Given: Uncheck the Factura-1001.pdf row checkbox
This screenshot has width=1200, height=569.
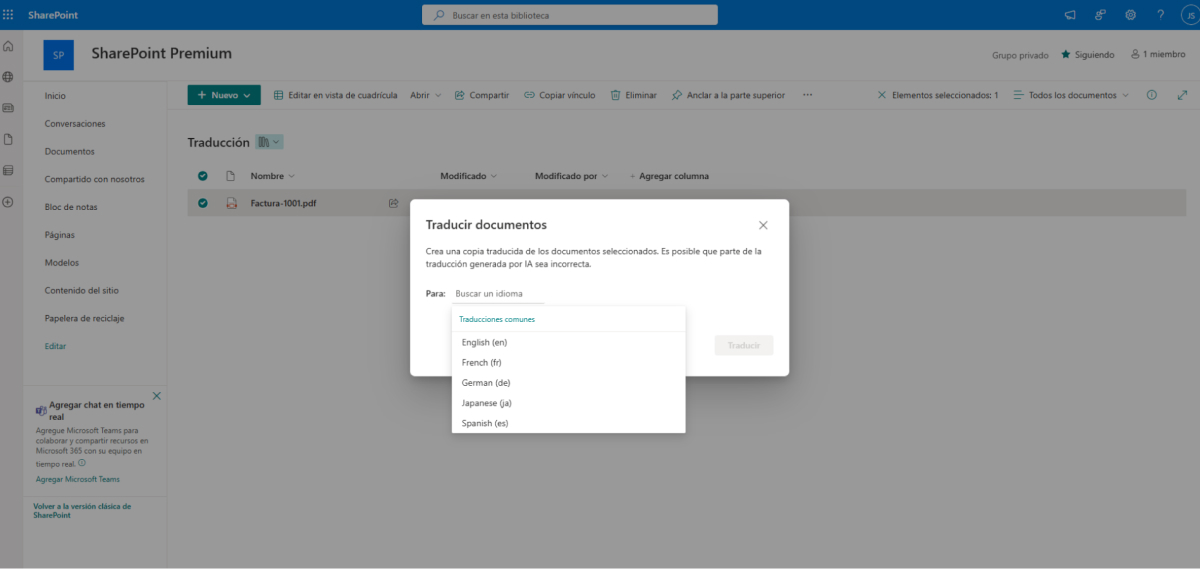Looking at the screenshot, I should pos(203,203).
